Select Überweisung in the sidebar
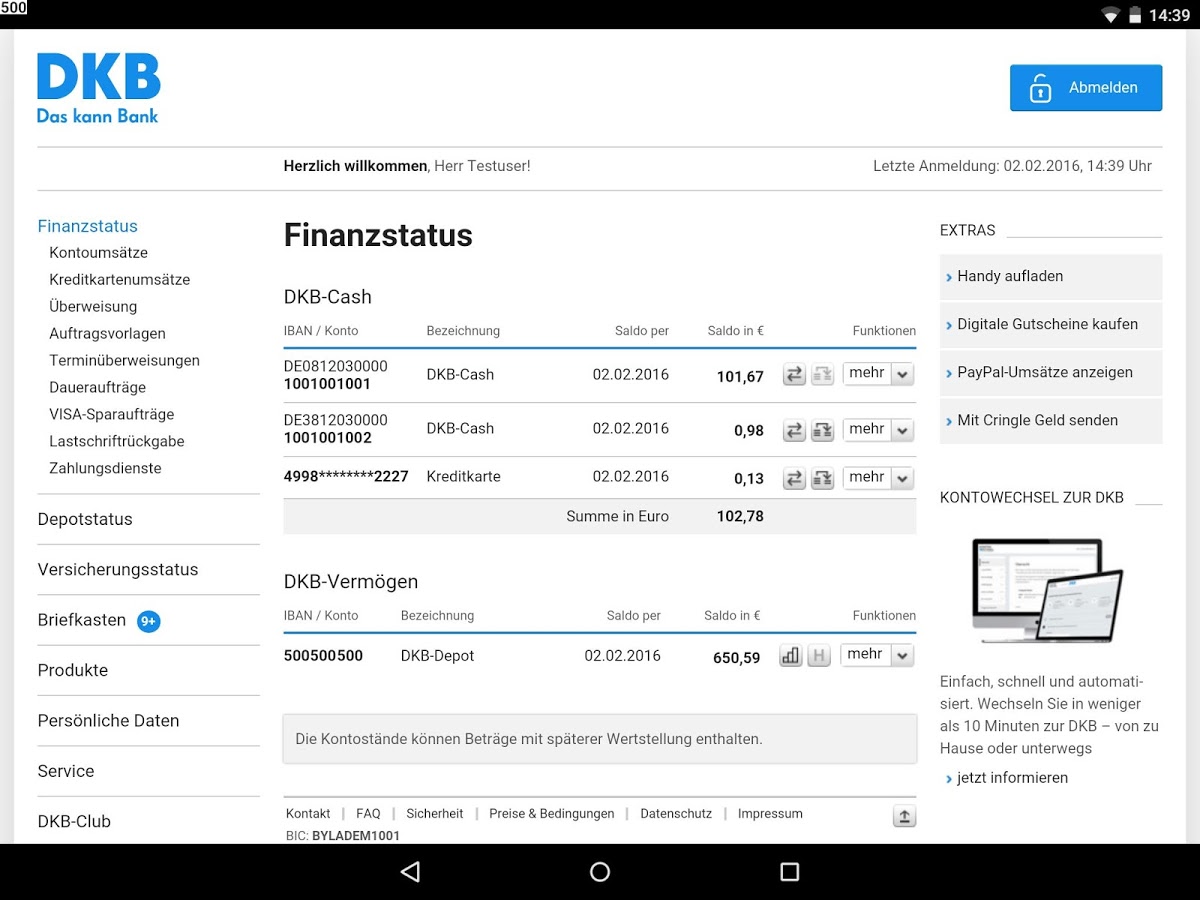 coord(93,307)
